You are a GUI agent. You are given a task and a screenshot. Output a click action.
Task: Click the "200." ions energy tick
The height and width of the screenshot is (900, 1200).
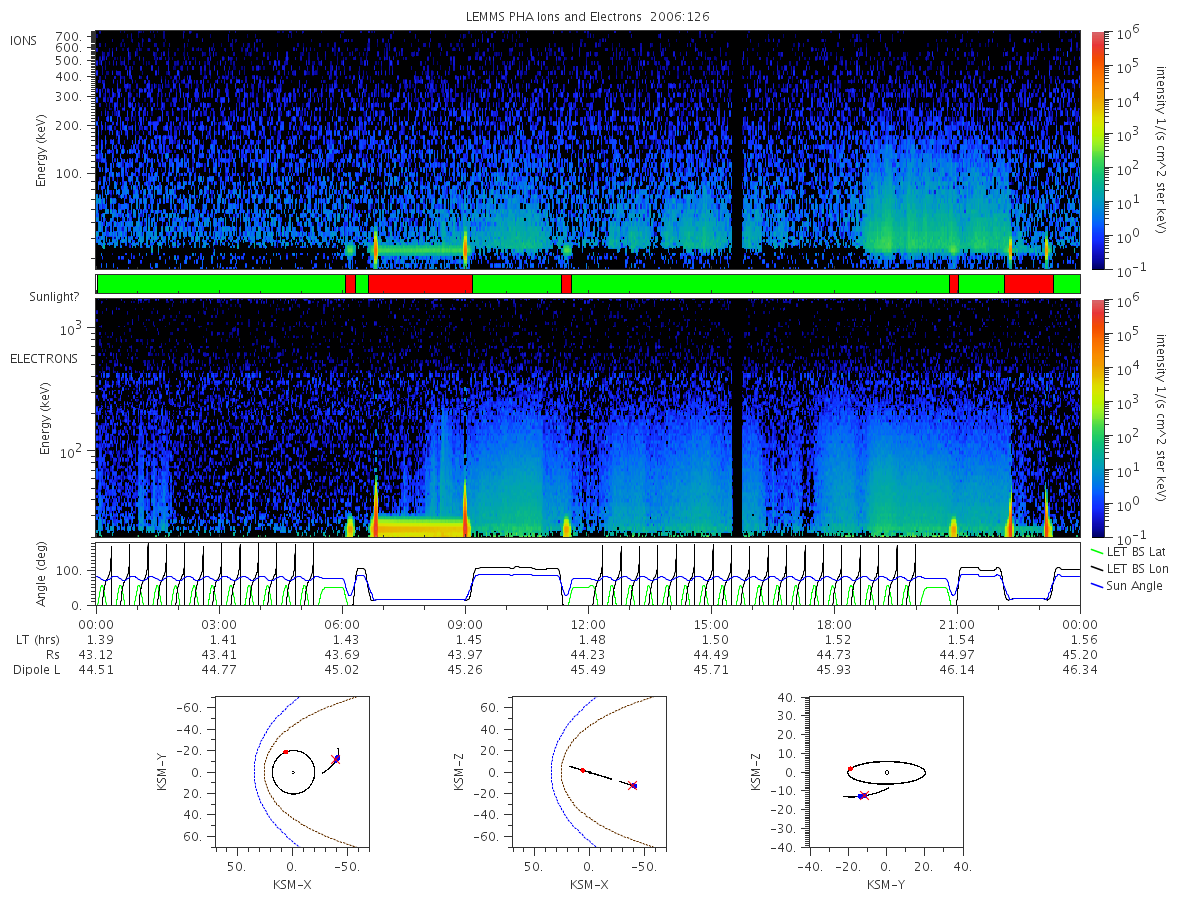click(70, 126)
